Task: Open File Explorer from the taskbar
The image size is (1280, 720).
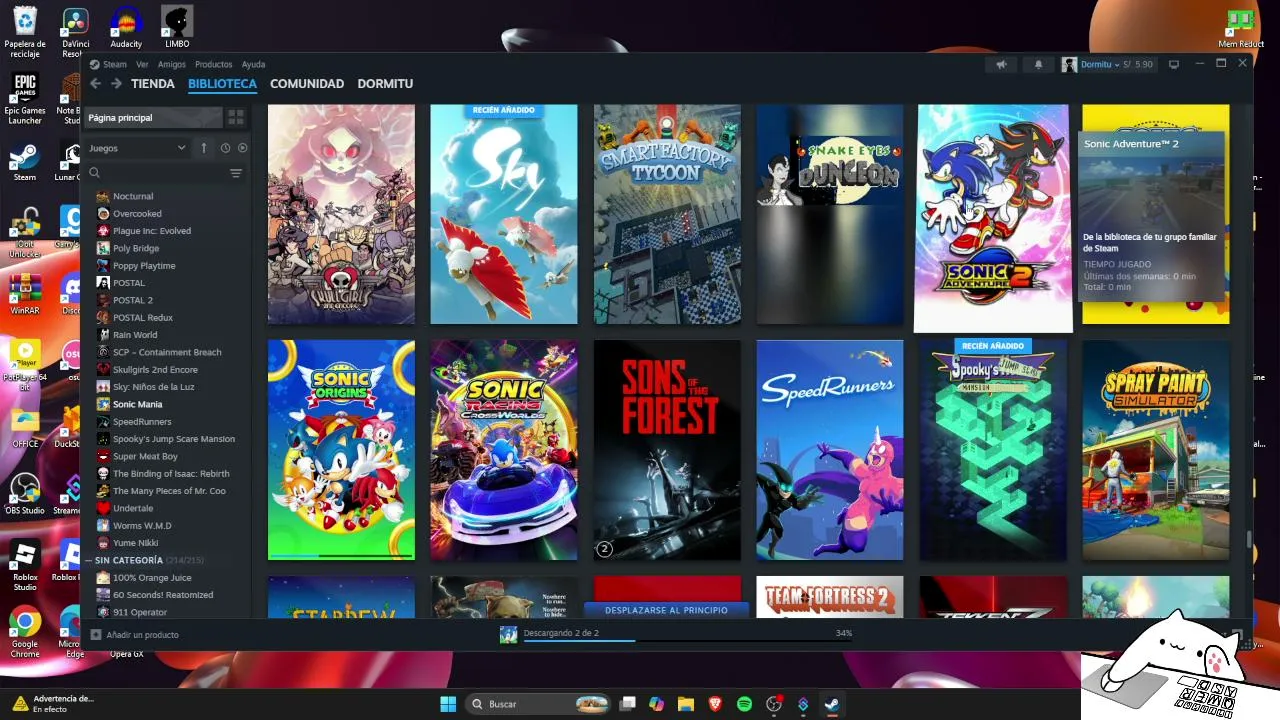Action: point(686,704)
